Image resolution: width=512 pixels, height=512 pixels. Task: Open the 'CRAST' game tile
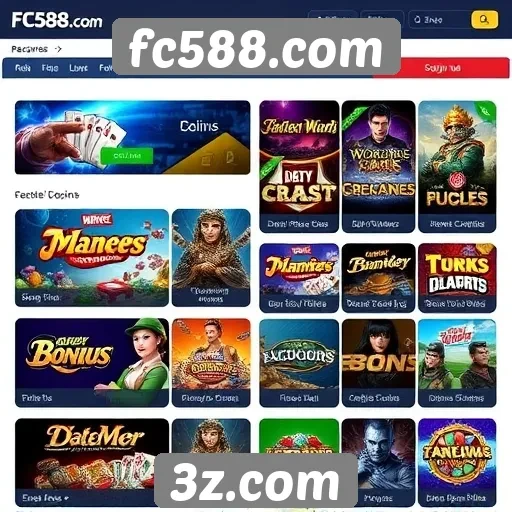coord(299,167)
